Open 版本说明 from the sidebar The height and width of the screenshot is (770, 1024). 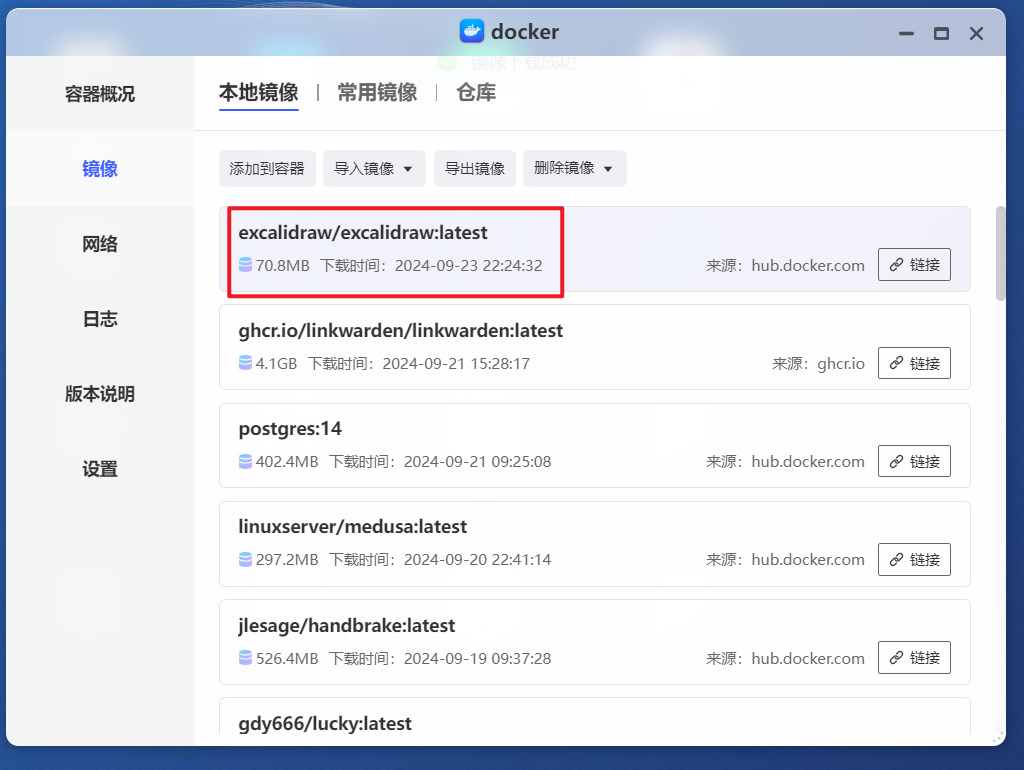tap(99, 394)
